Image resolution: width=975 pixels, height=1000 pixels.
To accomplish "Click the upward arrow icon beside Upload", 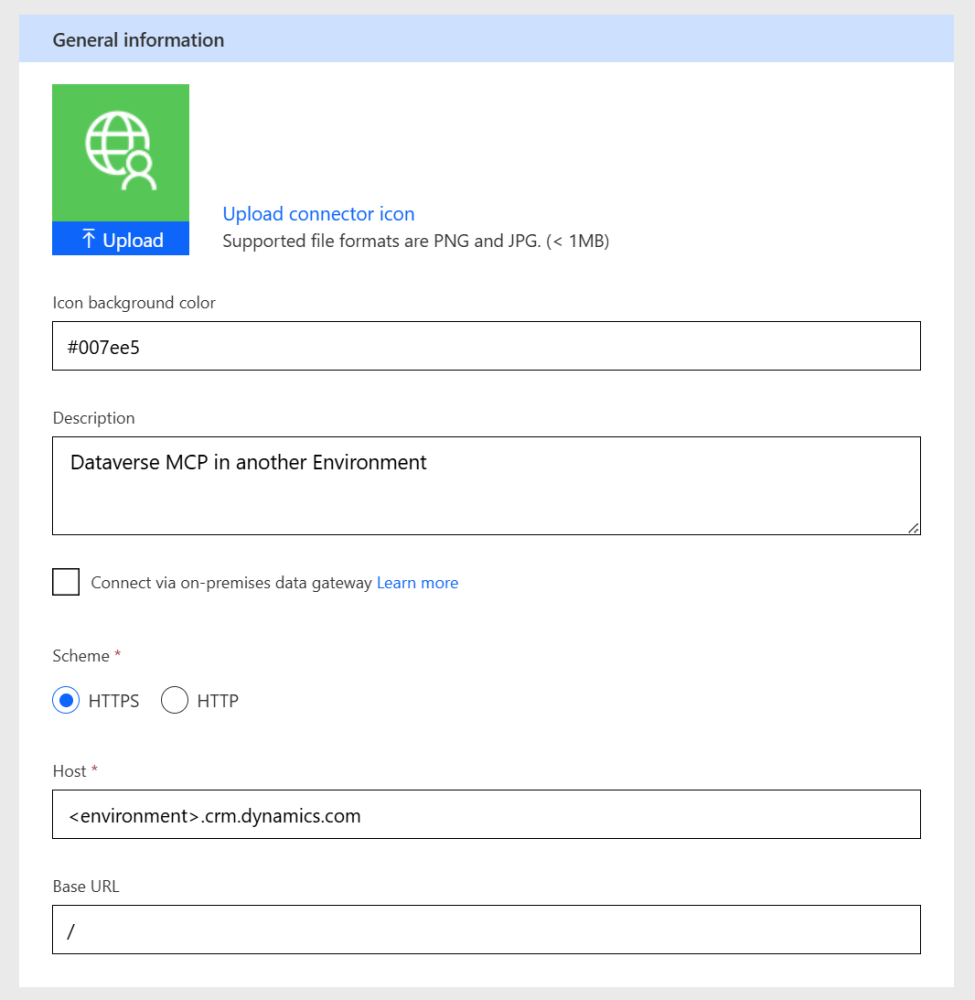I will [88, 240].
